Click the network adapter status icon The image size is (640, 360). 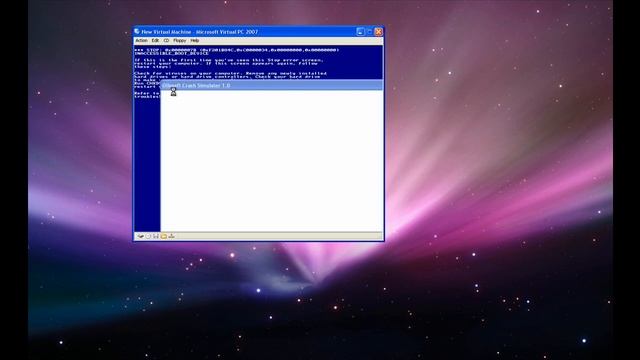pyautogui.click(x=171, y=236)
